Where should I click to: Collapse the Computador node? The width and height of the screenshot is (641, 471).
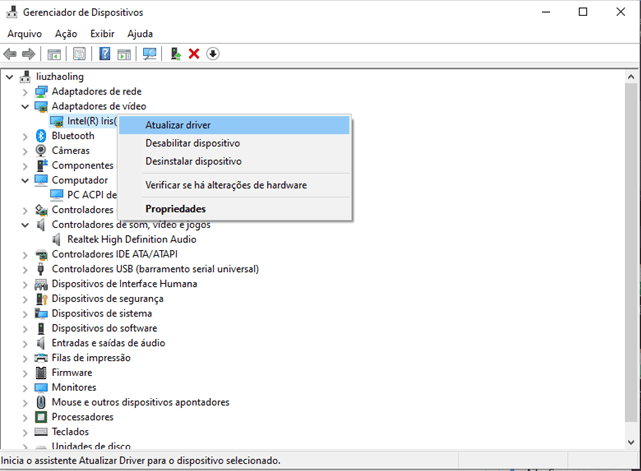point(25,180)
